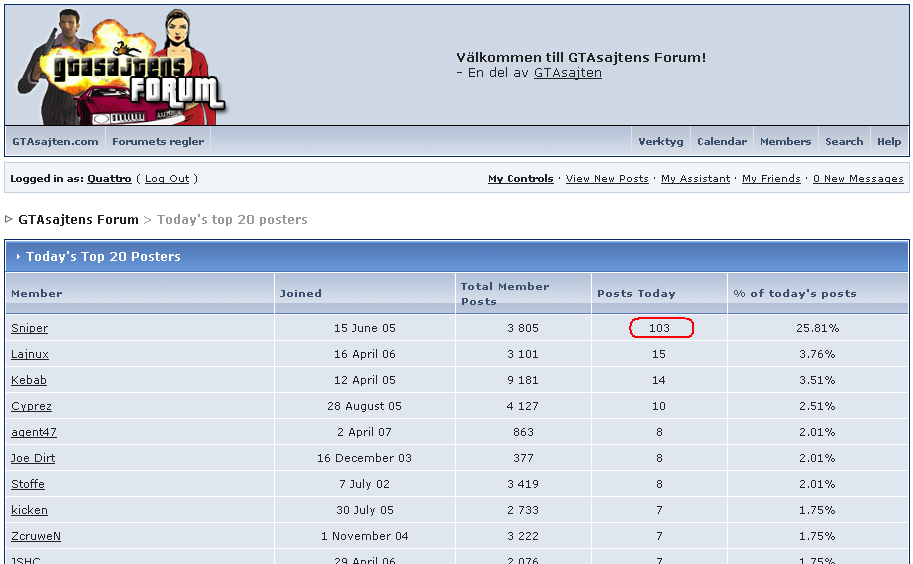
Task: Click Kebab's posts today value 14
Action: point(659,380)
